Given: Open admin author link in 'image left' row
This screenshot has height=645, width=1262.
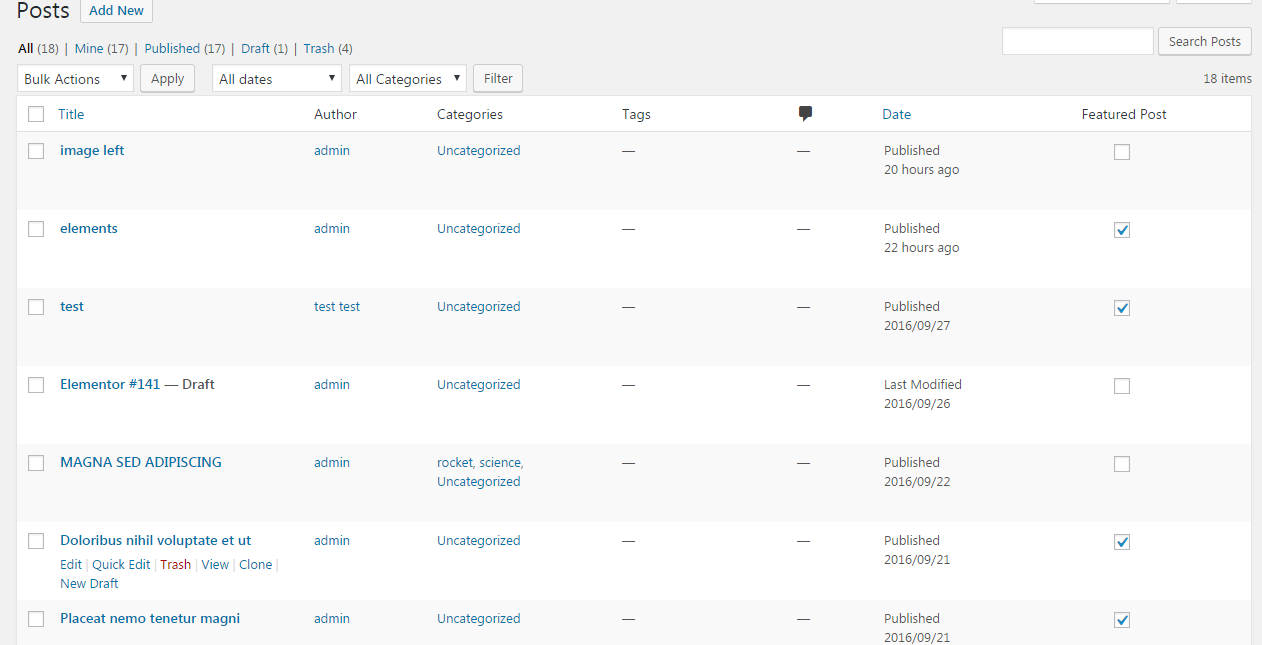Looking at the screenshot, I should tap(332, 150).
